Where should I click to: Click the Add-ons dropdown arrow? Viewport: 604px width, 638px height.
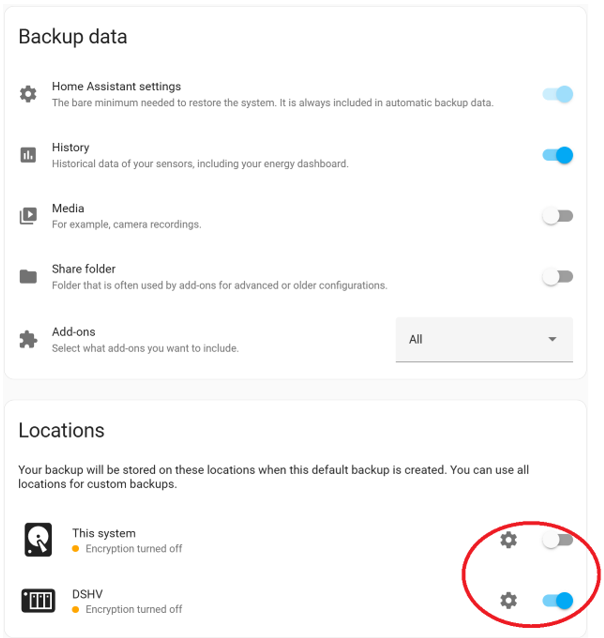552,339
